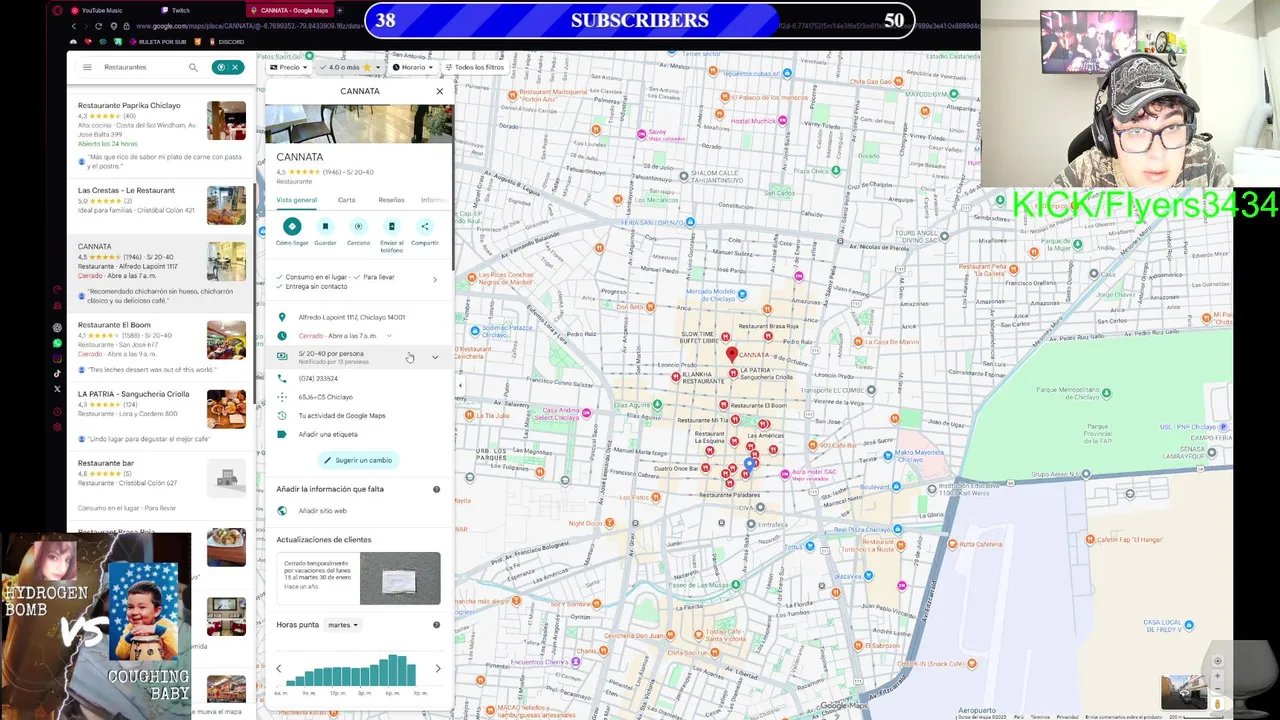Open Todos los filtros
The width and height of the screenshot is (1280, 720).
(x=475, y=67)
